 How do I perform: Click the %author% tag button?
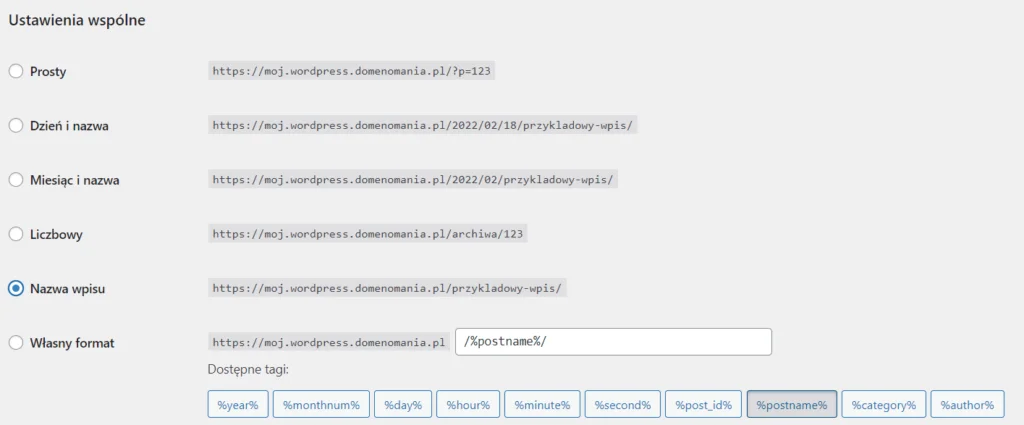967,404
